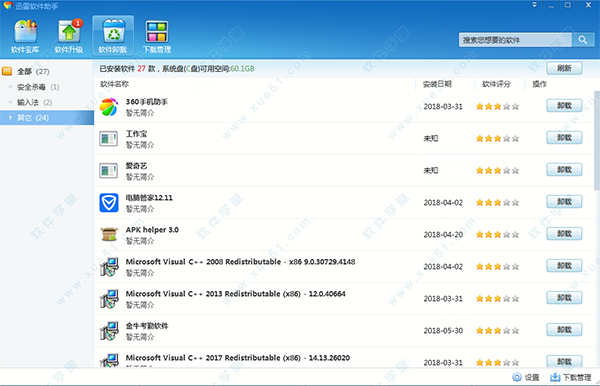Uninstall 爱奇艺 with 卸载 button

564,169
